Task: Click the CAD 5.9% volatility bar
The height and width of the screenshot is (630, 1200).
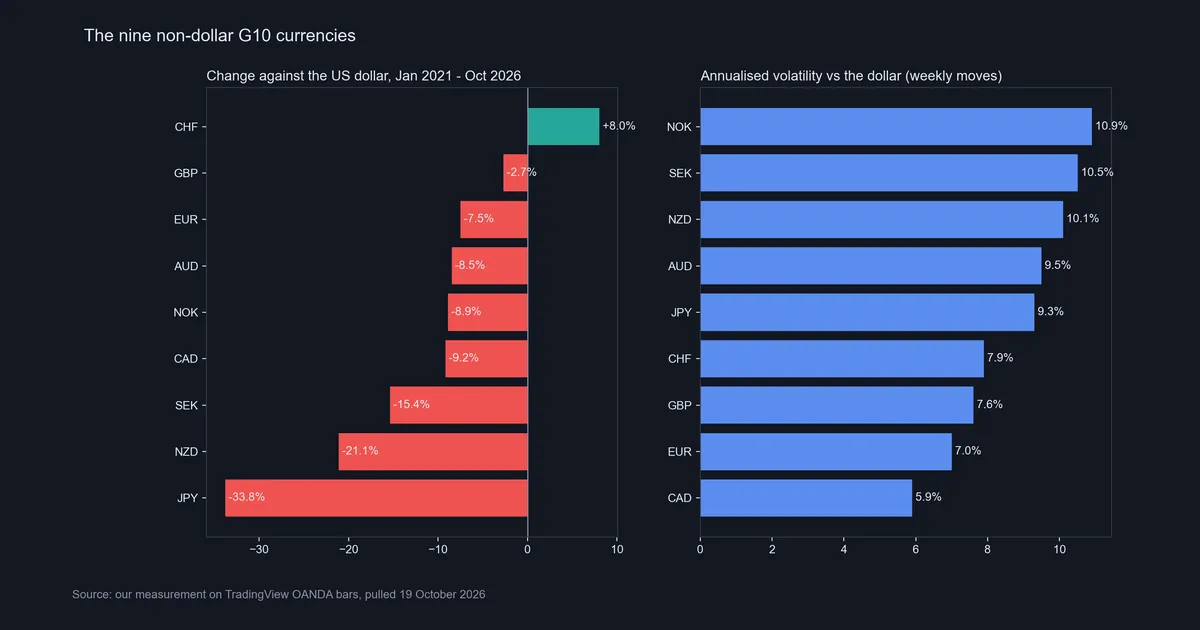Action: 807,498
